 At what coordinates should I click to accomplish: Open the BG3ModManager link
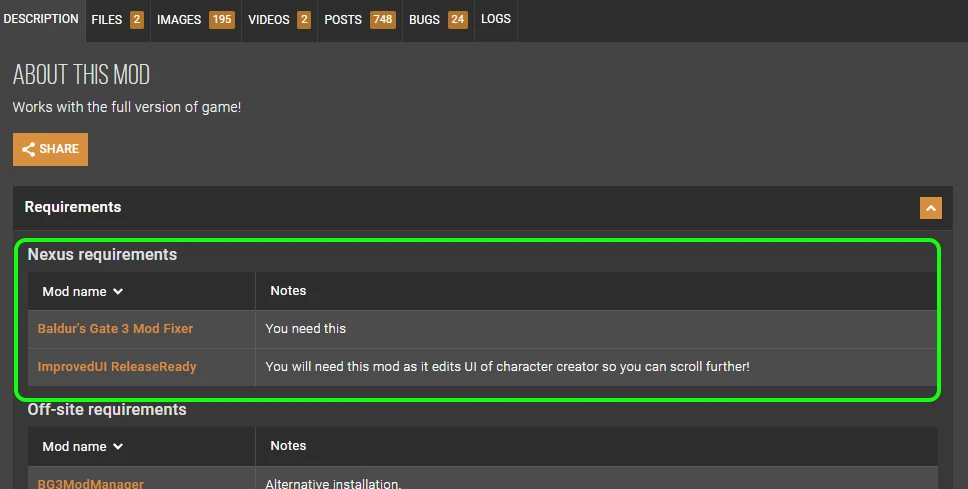pos(91,483)
